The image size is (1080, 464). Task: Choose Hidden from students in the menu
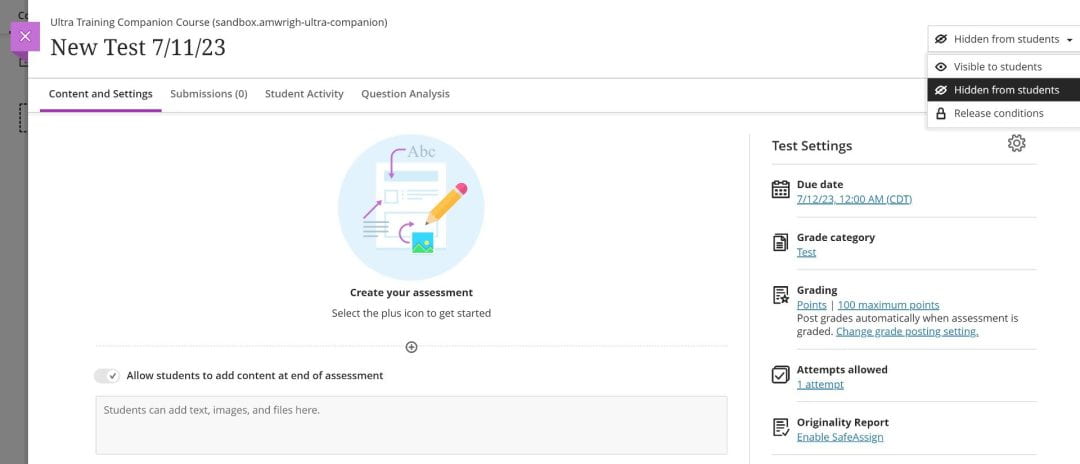pyautogui.click(x=1005, y=90)
